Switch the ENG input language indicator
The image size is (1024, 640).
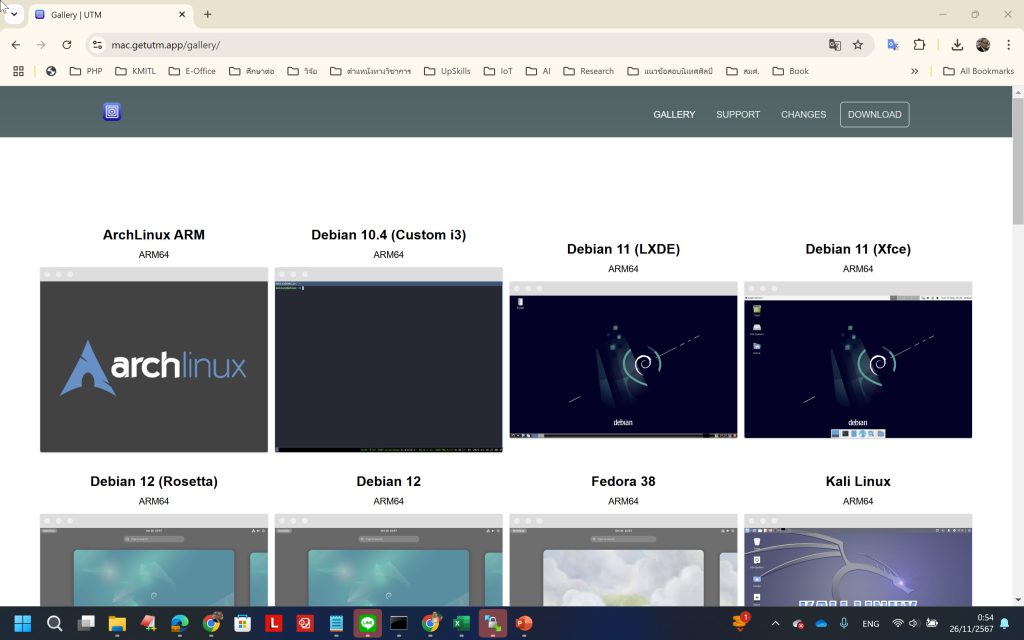[871, 624]
